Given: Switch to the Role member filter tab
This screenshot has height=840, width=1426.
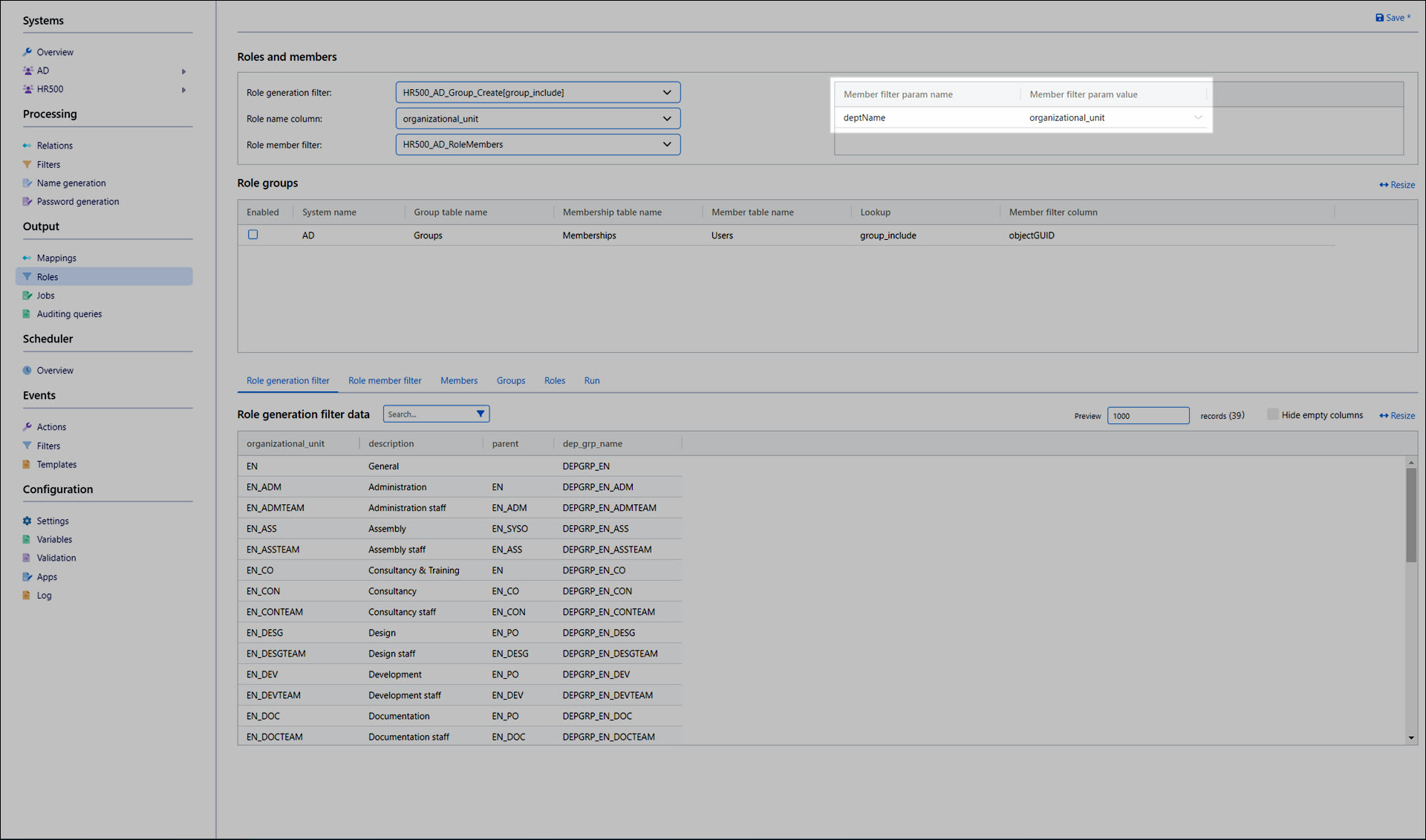Looking at the screenshot, I should pos(384,380).
